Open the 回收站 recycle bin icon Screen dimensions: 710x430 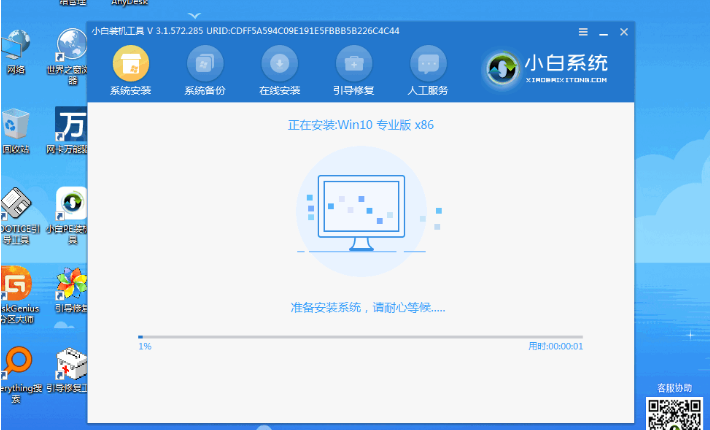coord(15,131)
